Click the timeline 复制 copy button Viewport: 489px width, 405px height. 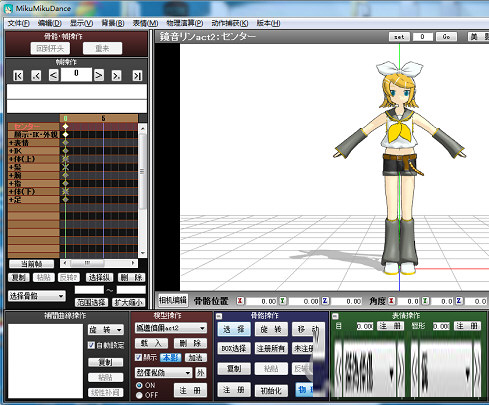(x=19, y=277)
